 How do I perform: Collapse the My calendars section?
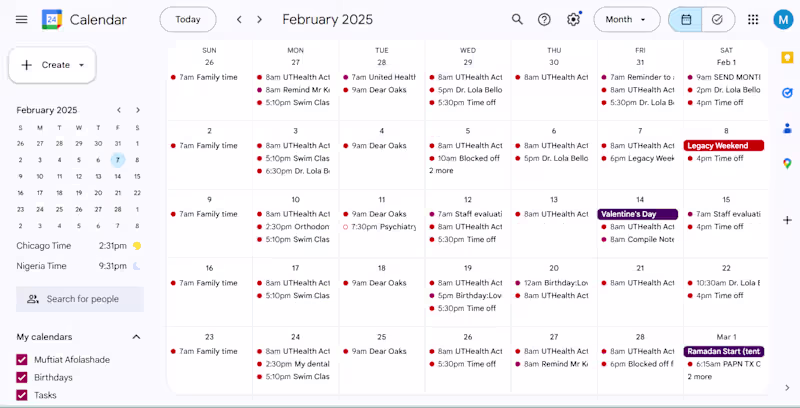(x=137, y=337)
